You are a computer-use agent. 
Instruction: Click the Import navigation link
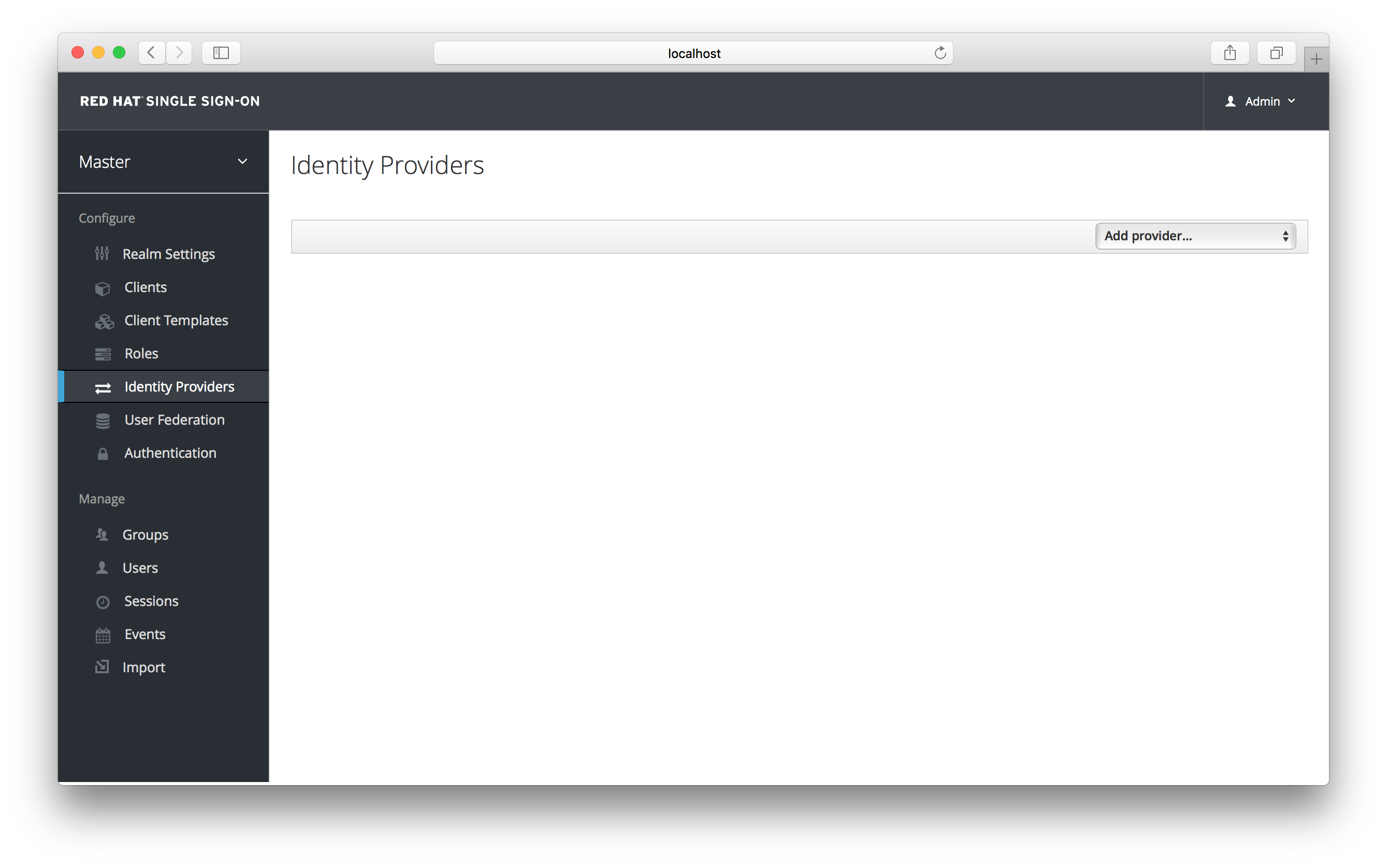click(145, 666)
